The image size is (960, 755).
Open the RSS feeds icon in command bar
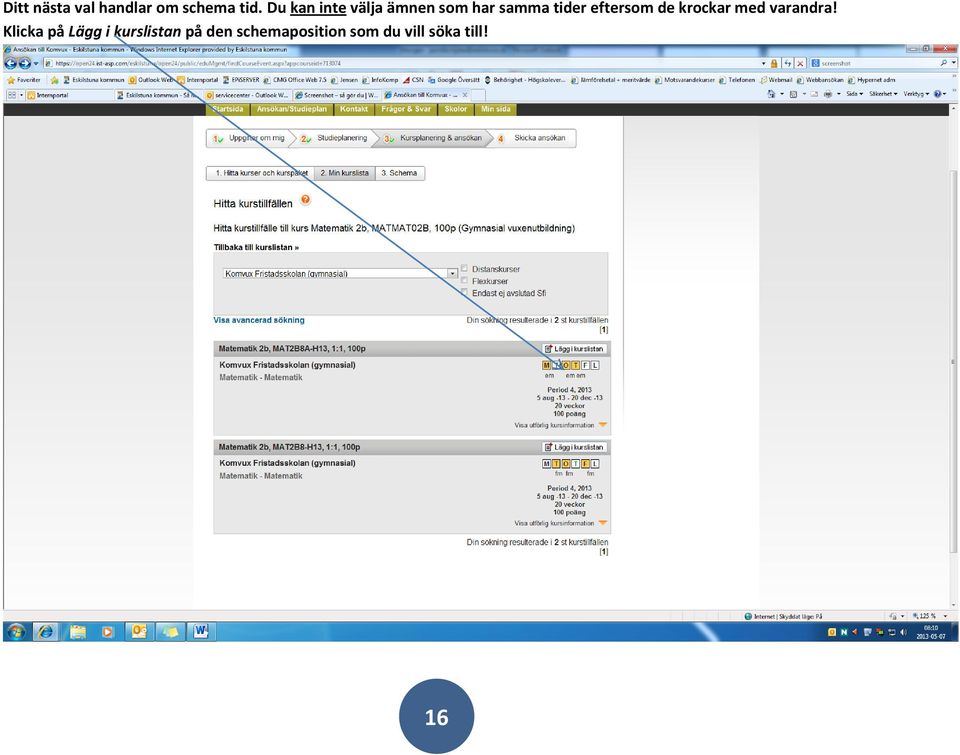tap(793, 94)
